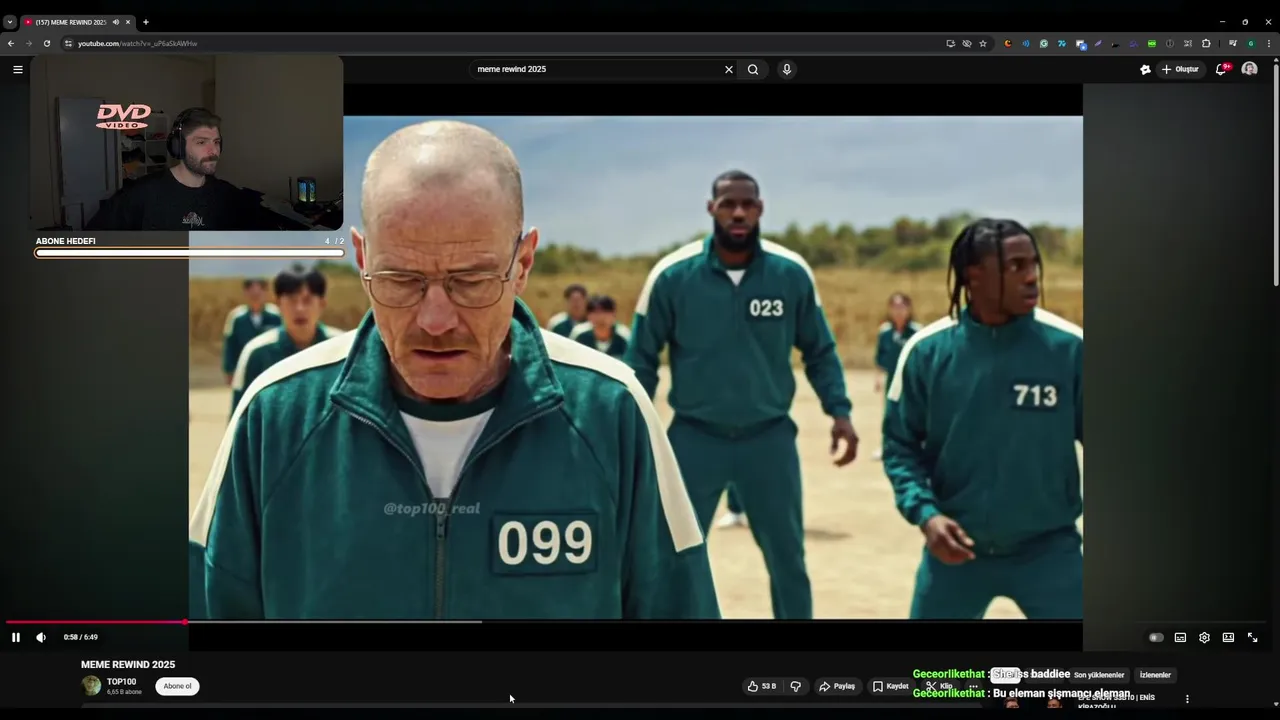Select the Son yüklenenler chip
Image resolution: width=1280 pixels, height=720 pixels.
[x=1099, y=675]
